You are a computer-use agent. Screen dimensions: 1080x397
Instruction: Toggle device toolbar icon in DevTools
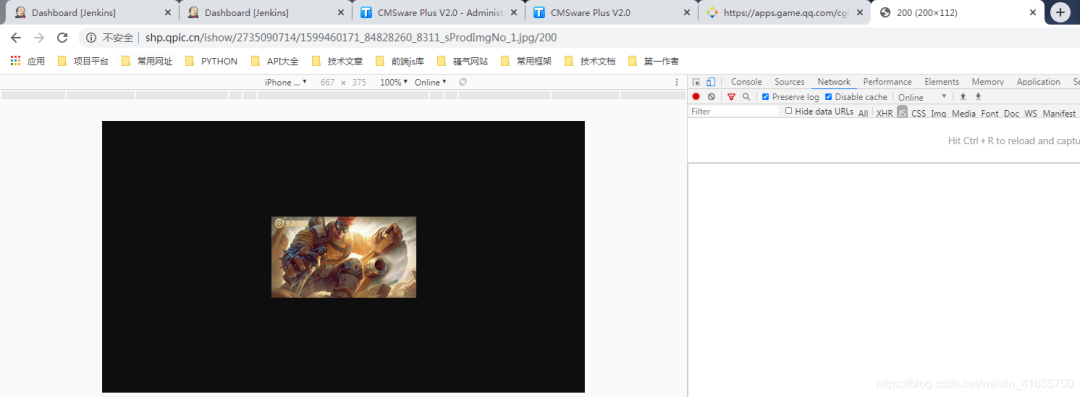tap(711, 82)
